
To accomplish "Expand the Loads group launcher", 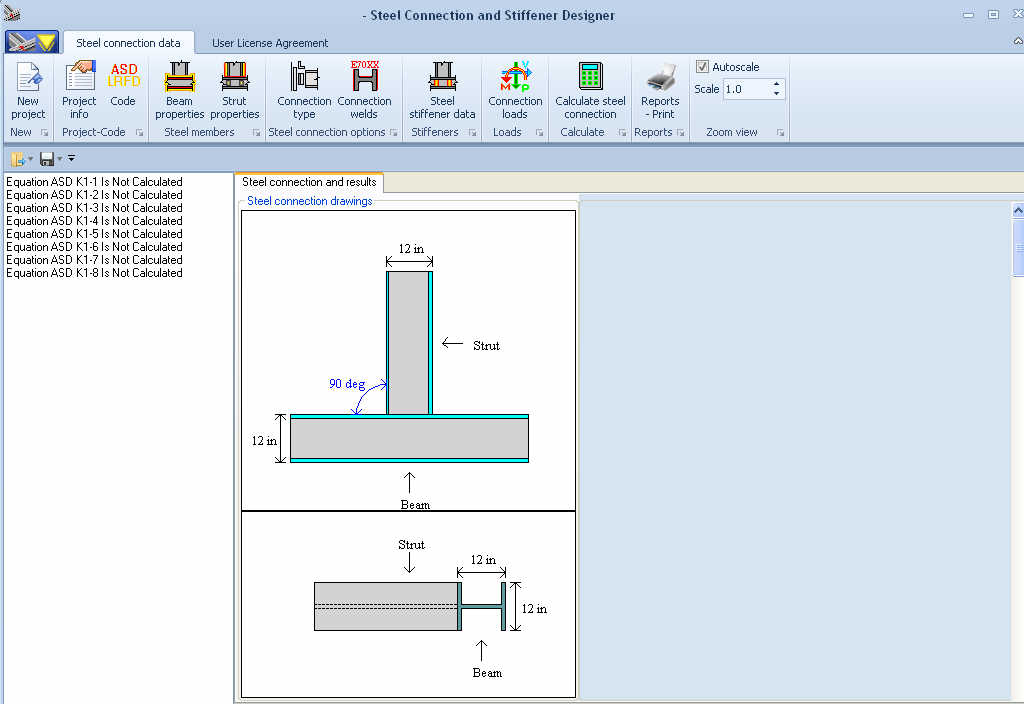I will click(x=539, y=133).
